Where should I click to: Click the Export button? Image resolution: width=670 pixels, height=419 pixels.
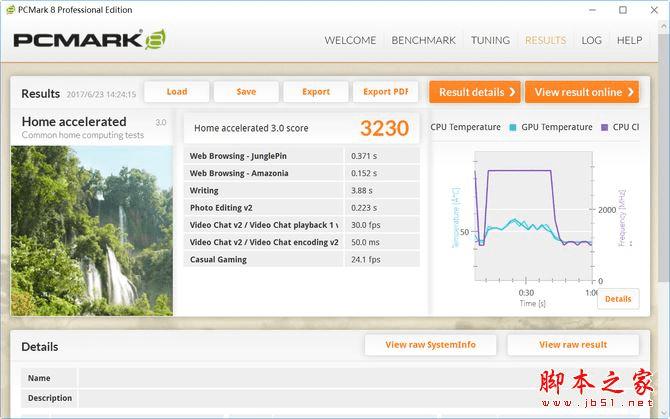(x=316, y=92)
